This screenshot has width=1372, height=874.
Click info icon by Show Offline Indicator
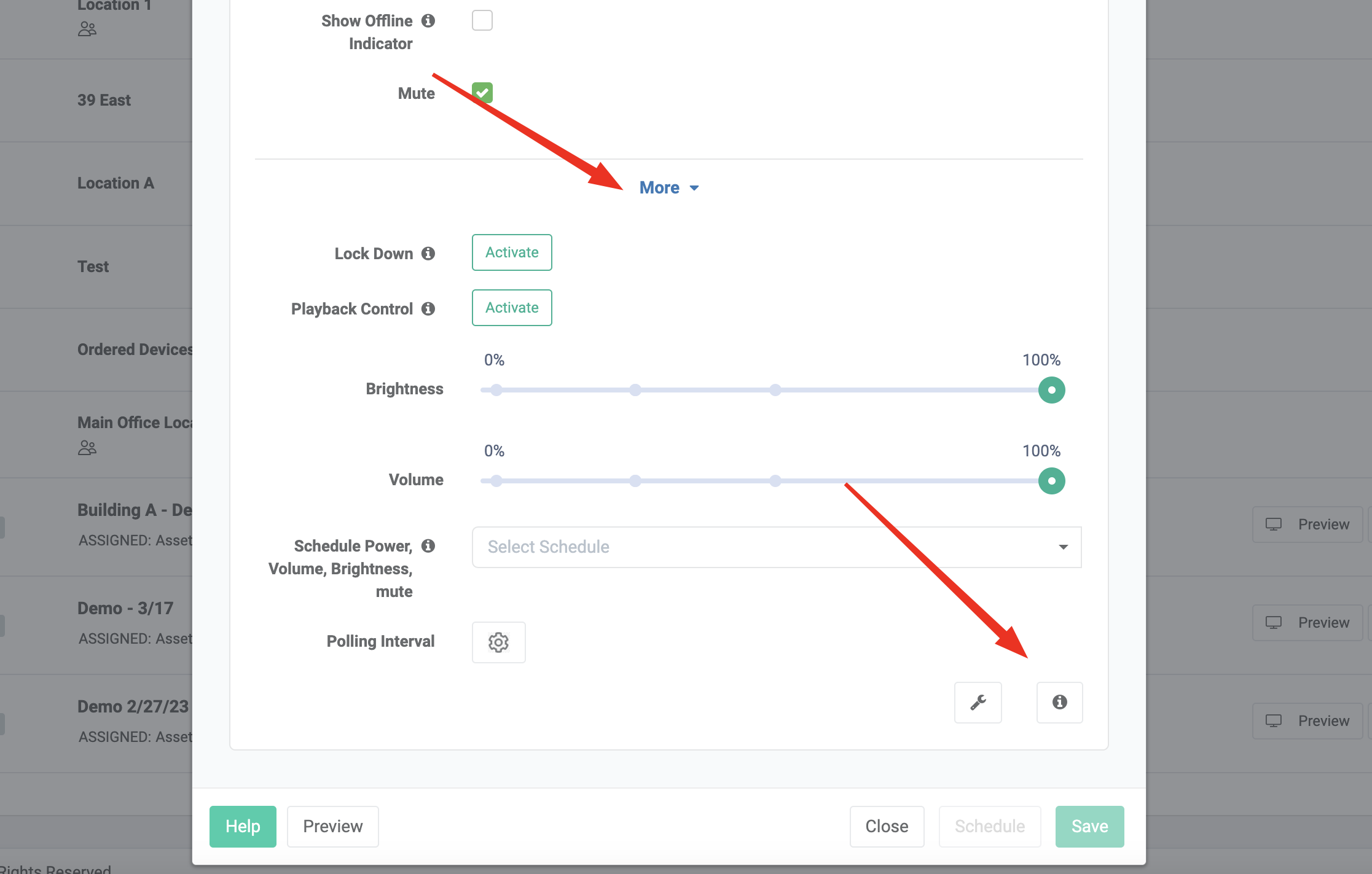(428, 21)
